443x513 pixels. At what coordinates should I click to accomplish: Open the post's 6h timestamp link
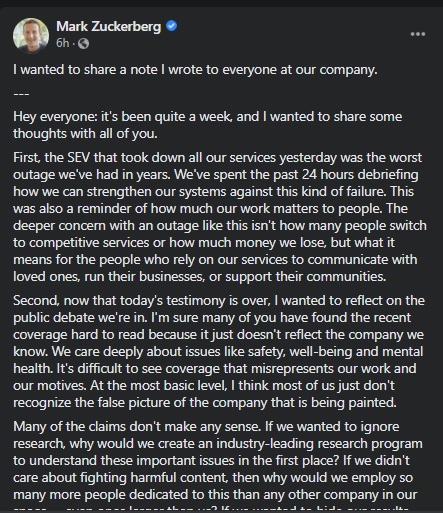tap(62, 43)
